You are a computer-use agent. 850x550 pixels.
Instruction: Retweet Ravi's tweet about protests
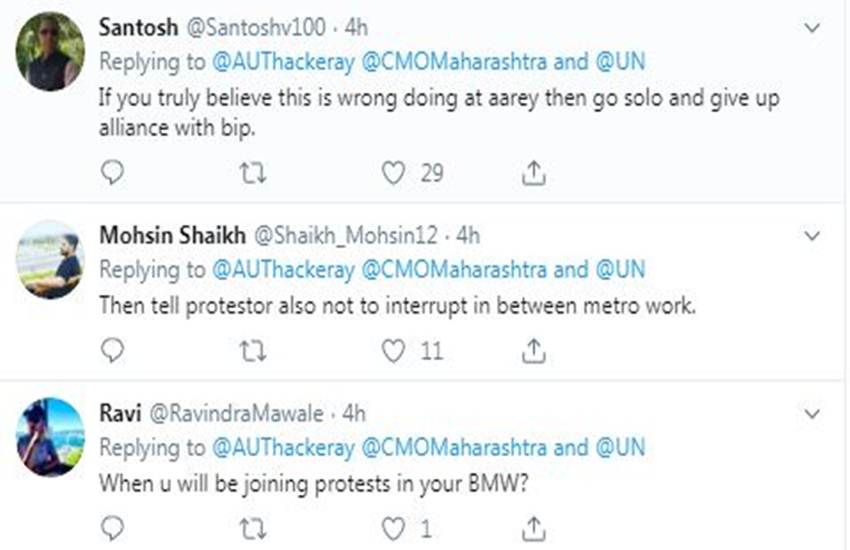[253, 527]
